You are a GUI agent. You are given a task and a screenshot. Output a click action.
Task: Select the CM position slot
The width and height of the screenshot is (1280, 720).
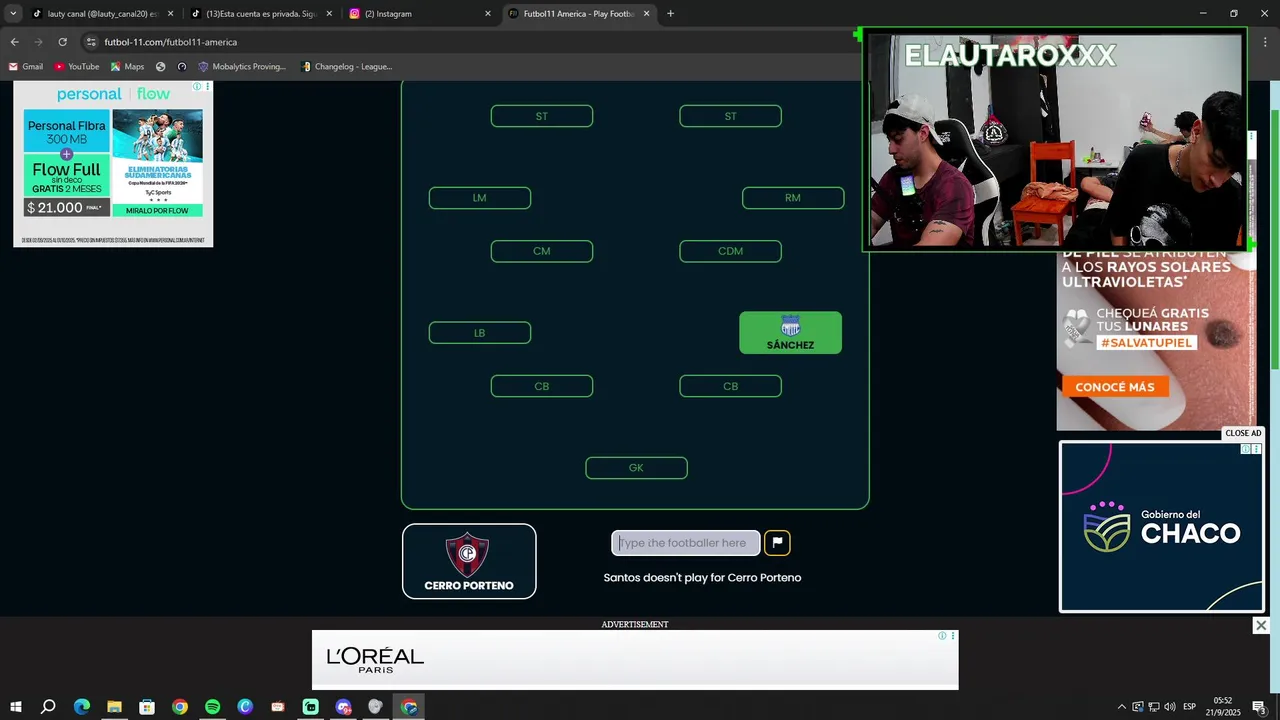pyautogui.click(x=542, y=251)
